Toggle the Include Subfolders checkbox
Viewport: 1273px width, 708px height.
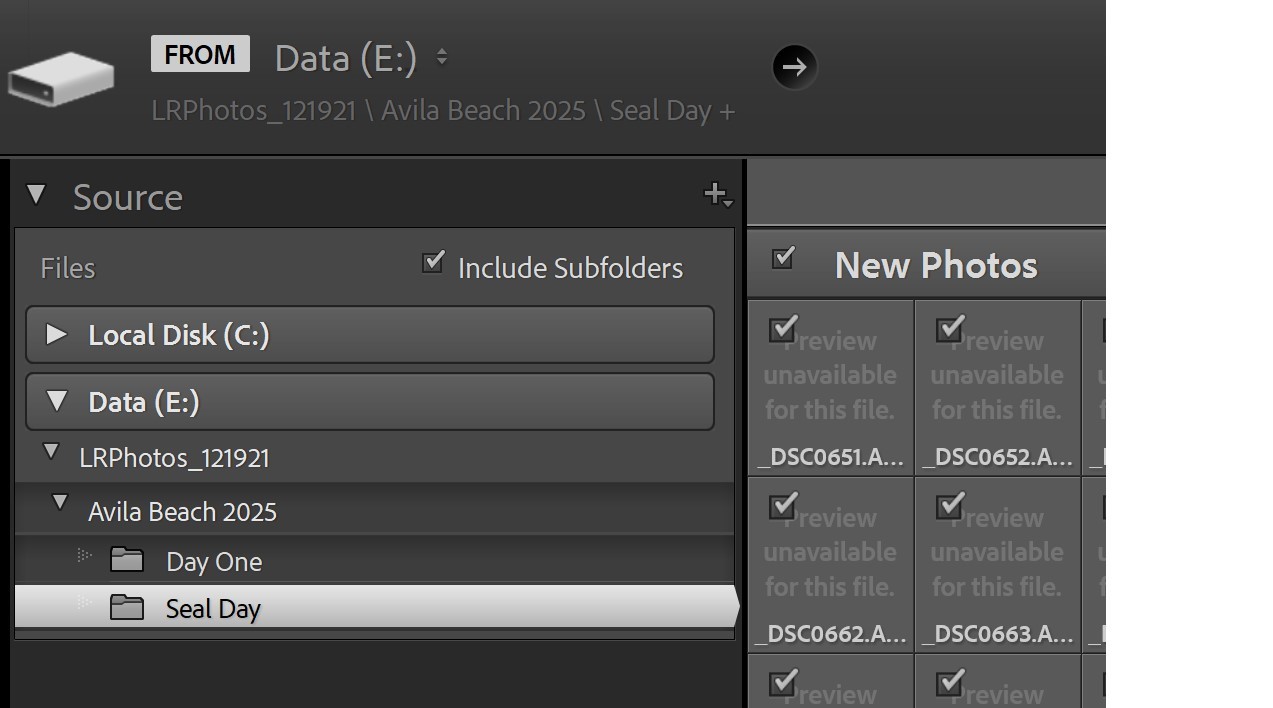point(433,262)
